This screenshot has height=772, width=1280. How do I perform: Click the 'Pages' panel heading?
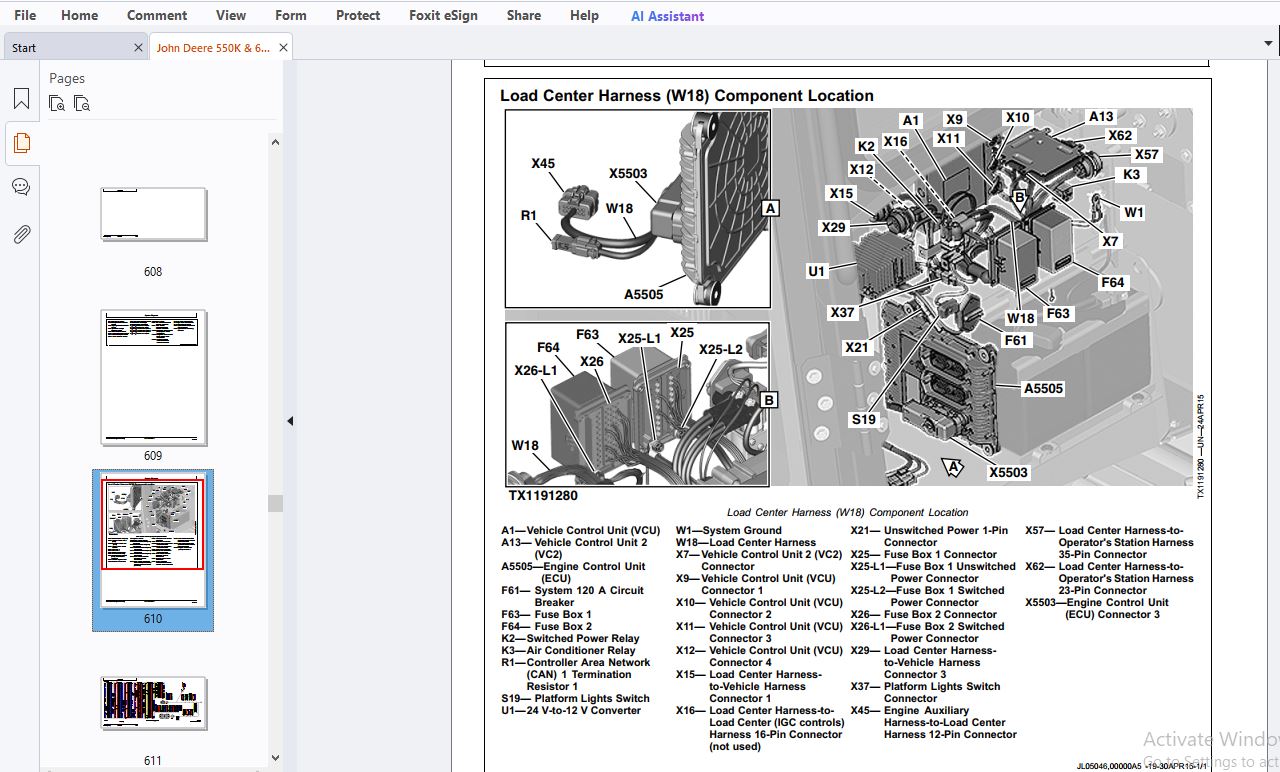[67, 78]
